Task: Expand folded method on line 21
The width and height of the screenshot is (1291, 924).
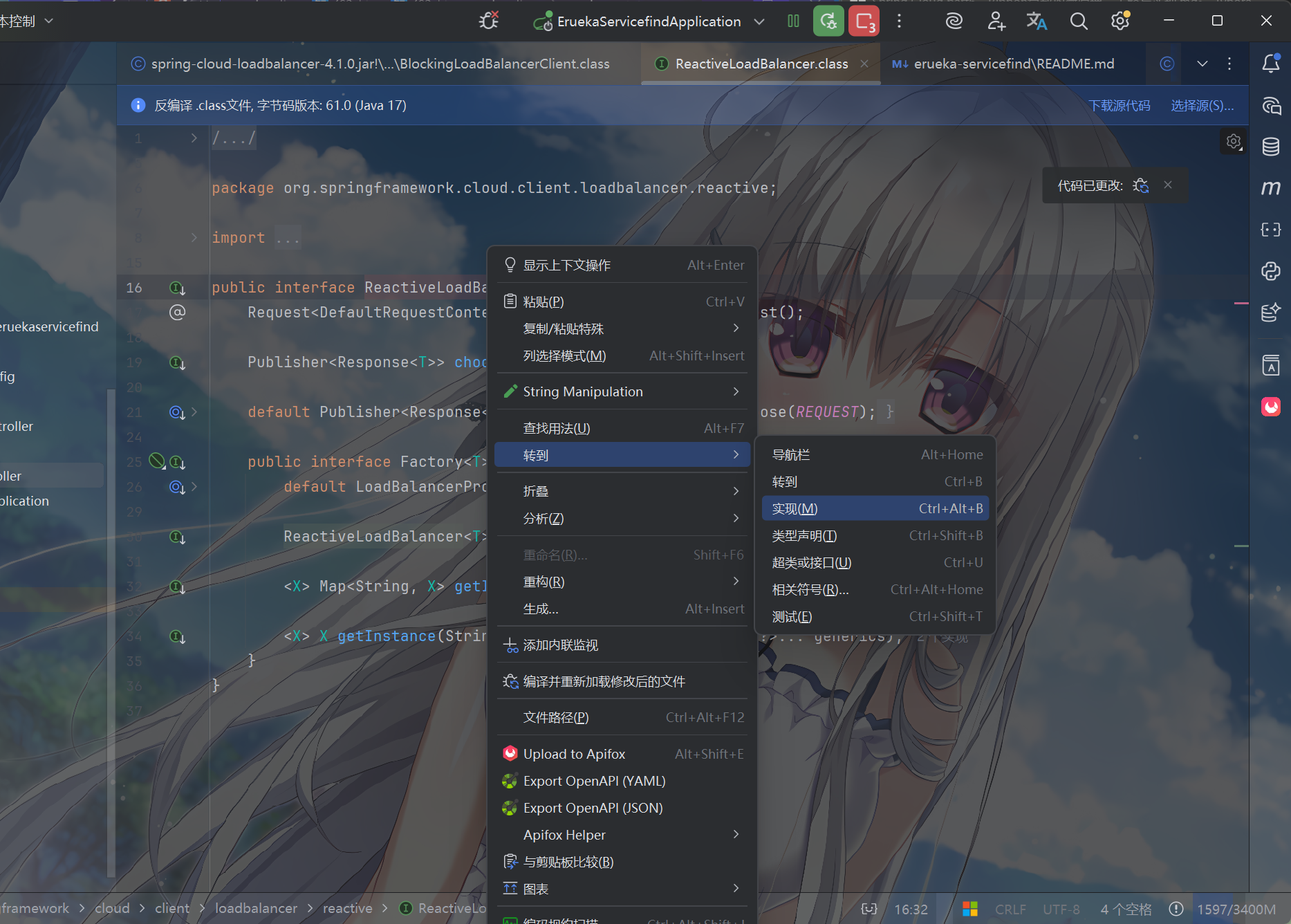Action: (194, 412)
